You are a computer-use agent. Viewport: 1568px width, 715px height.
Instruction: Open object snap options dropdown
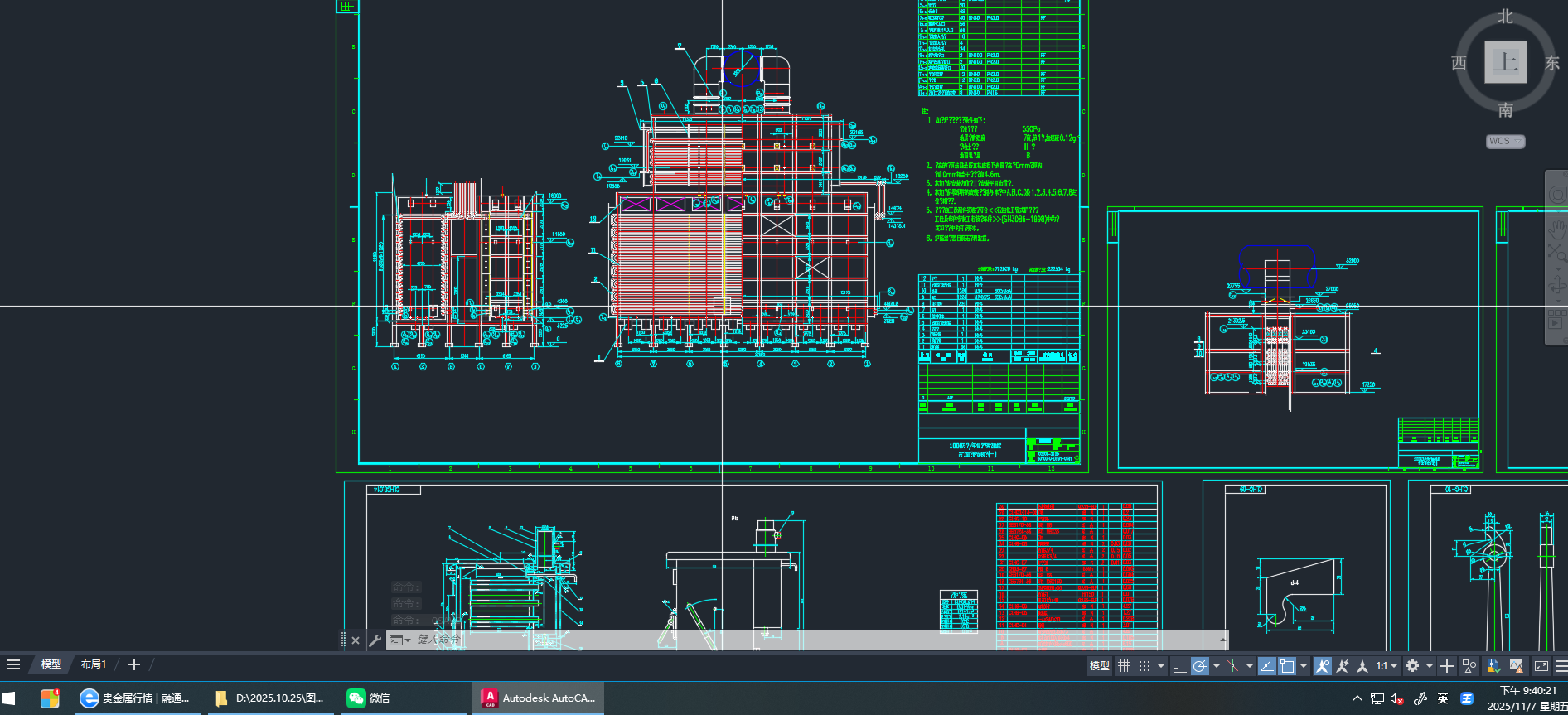point(1304,666)
